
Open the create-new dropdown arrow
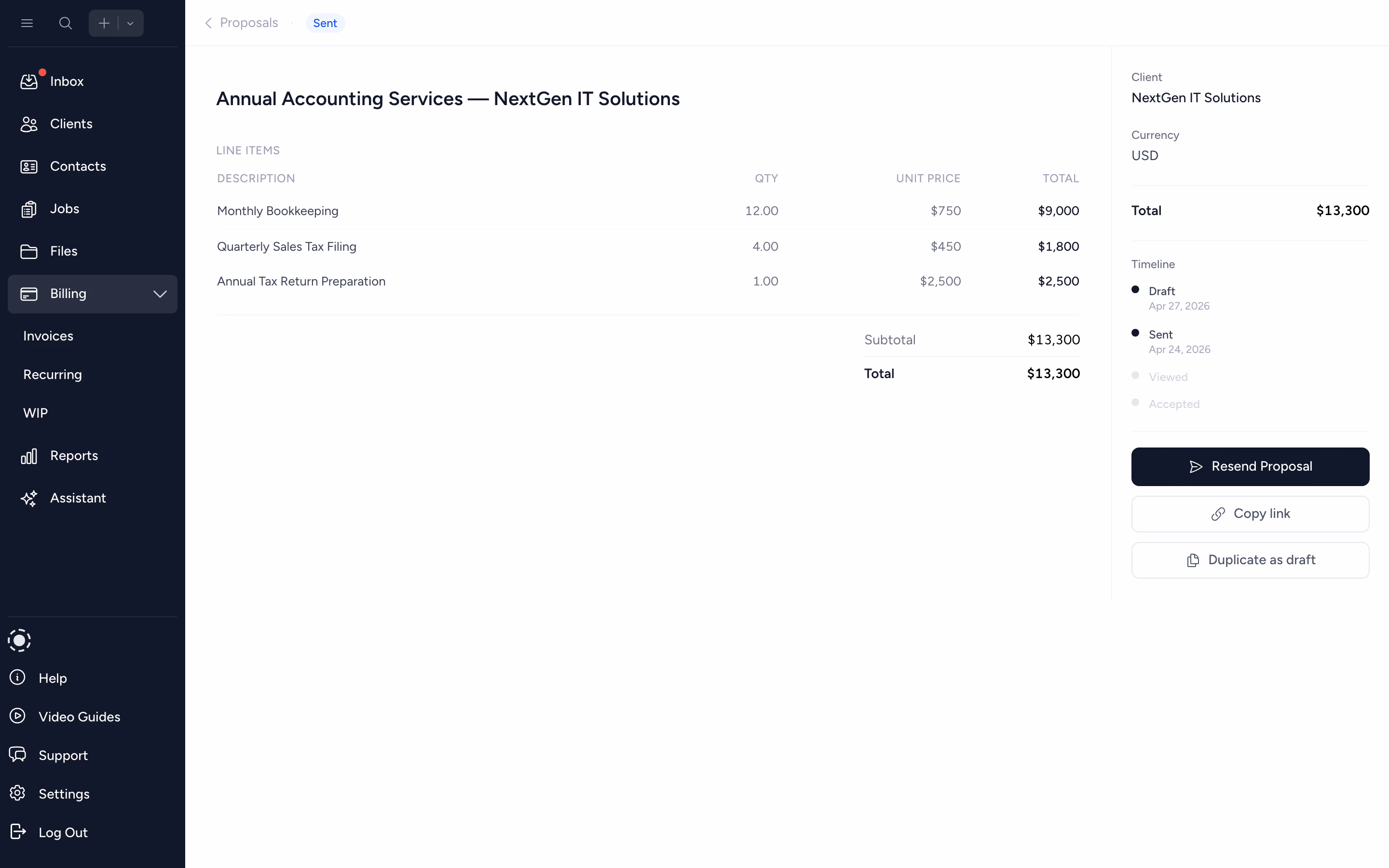130,24
